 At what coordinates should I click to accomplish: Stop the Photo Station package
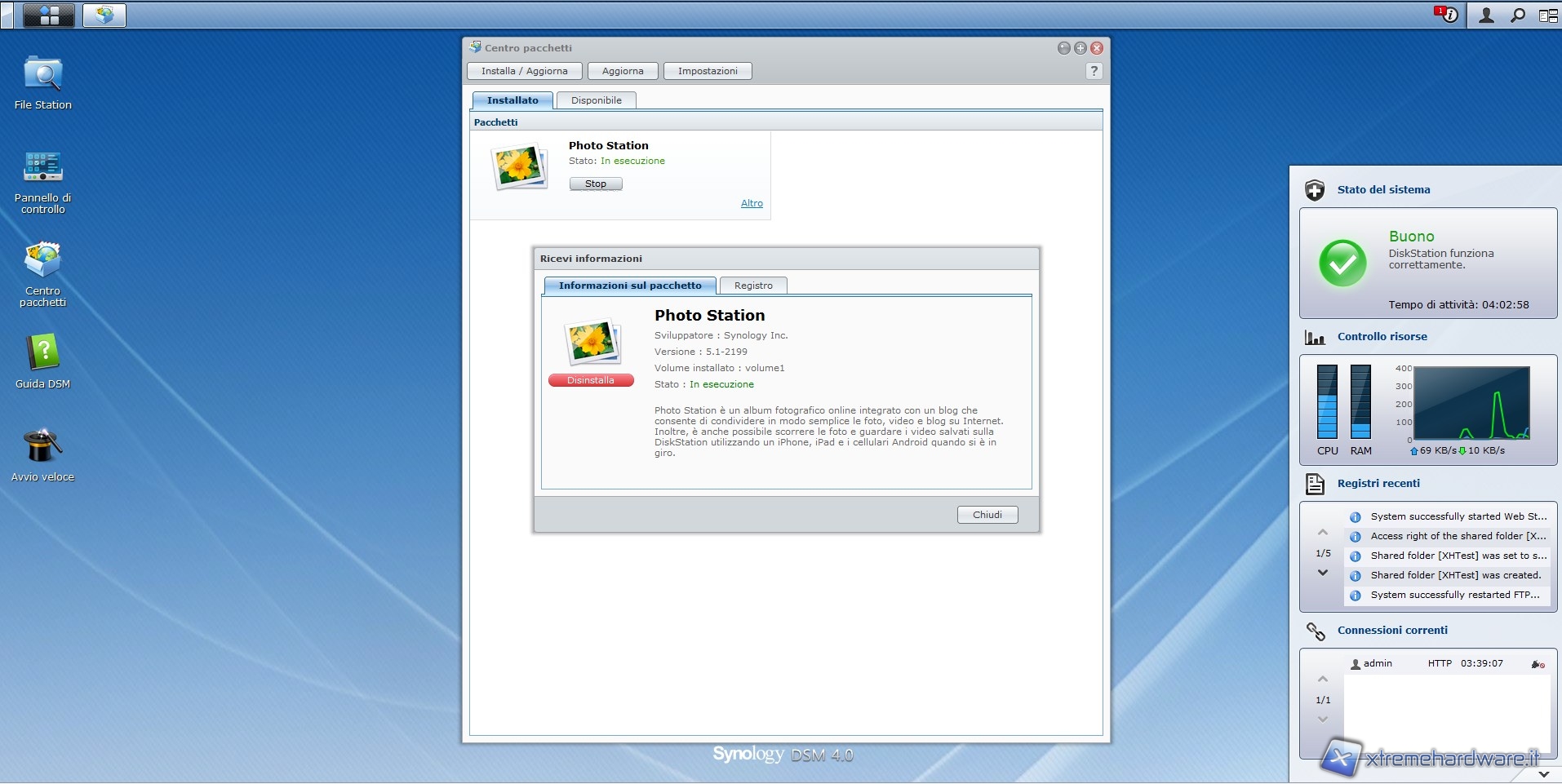(x=595, y=184)
